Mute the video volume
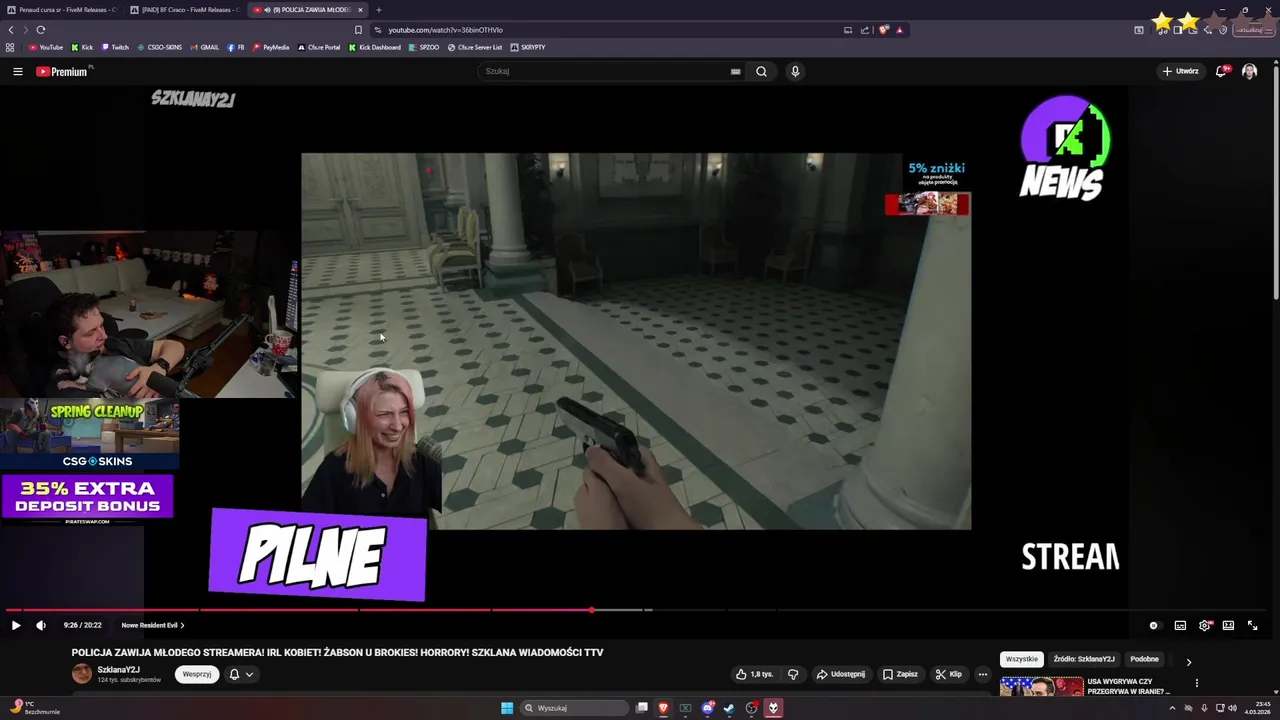Image resolution: width=1280 pixels, height=720 pixels. [x=41, y=625]
